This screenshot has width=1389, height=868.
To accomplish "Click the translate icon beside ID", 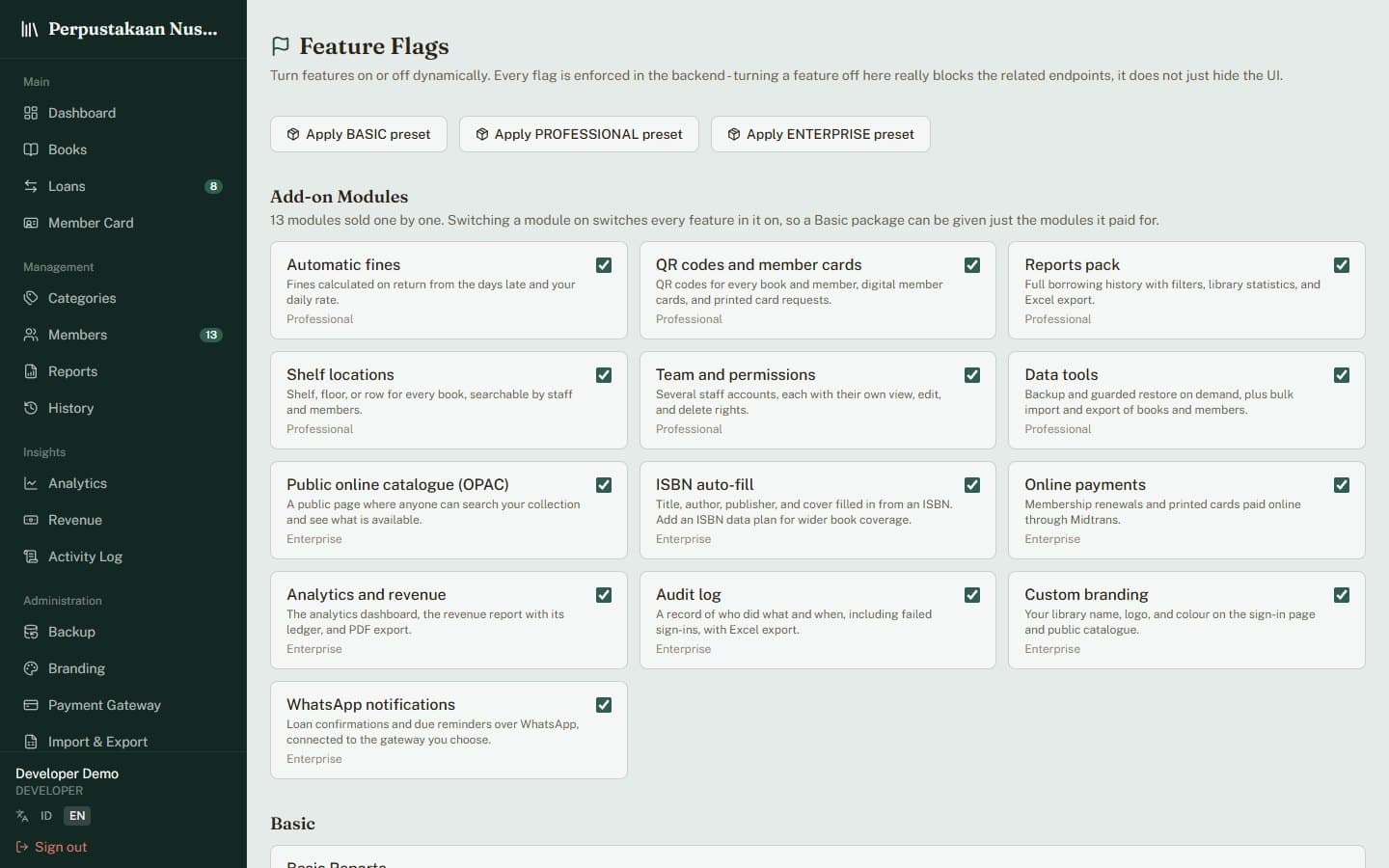I will (x=22, y=816).
